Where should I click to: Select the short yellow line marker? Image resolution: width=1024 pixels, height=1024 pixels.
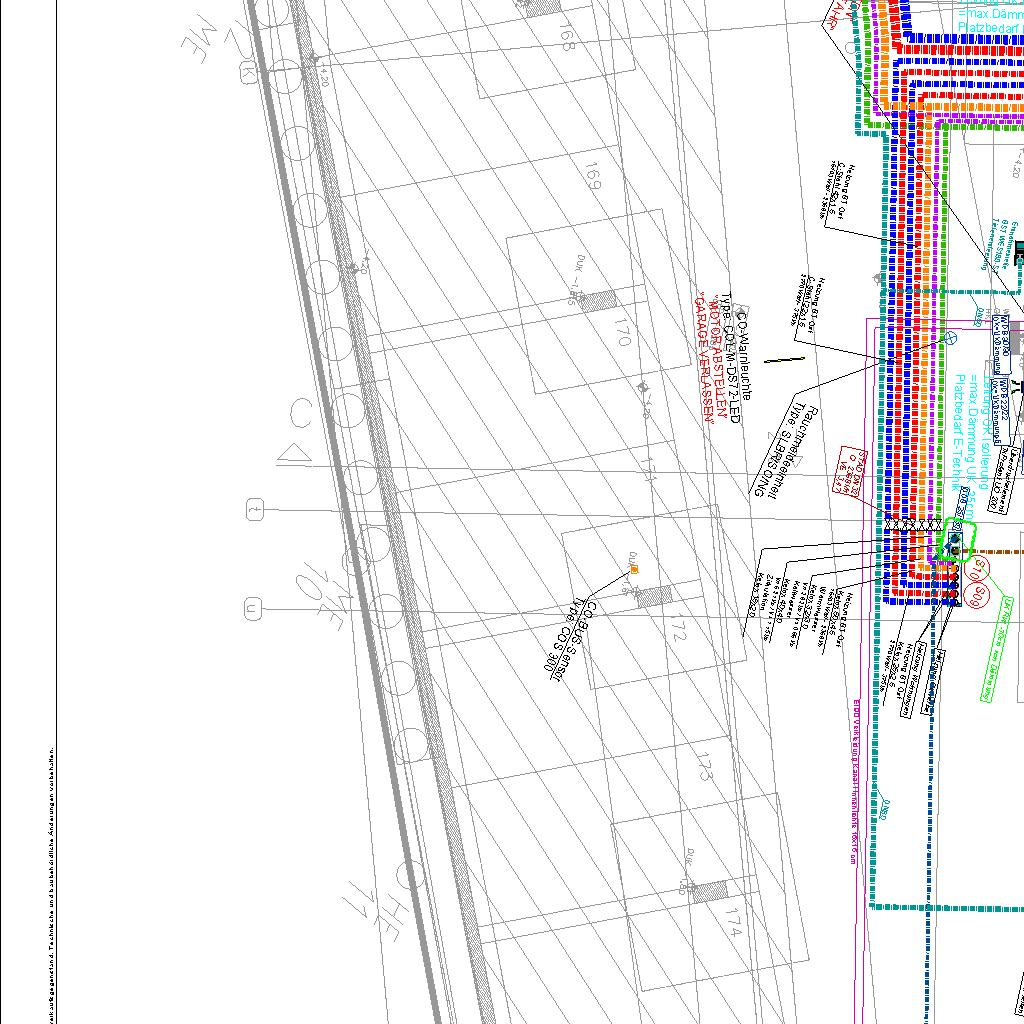[x=784, y=359]
